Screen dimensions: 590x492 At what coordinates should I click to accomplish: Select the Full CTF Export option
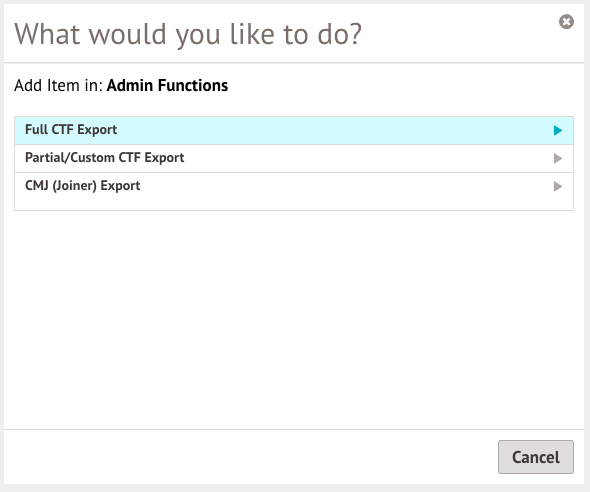[x=294, y=131]
